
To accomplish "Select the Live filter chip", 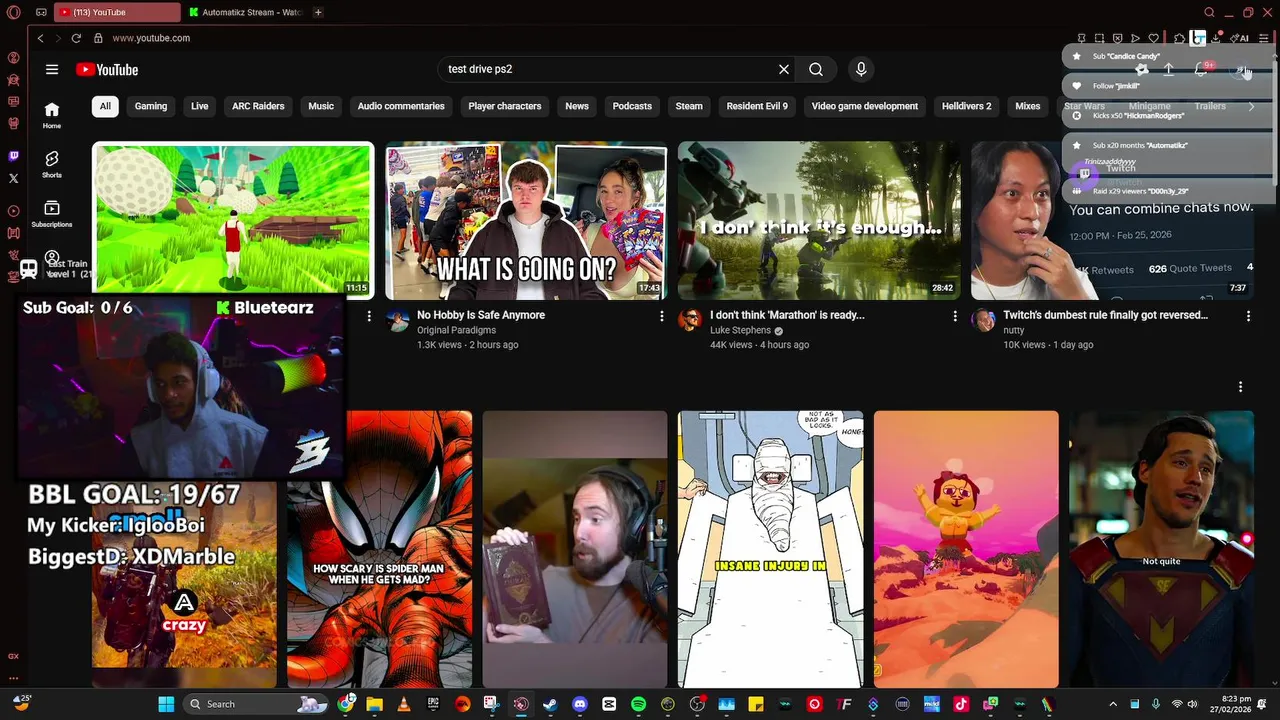I will (x=200, y=106).
